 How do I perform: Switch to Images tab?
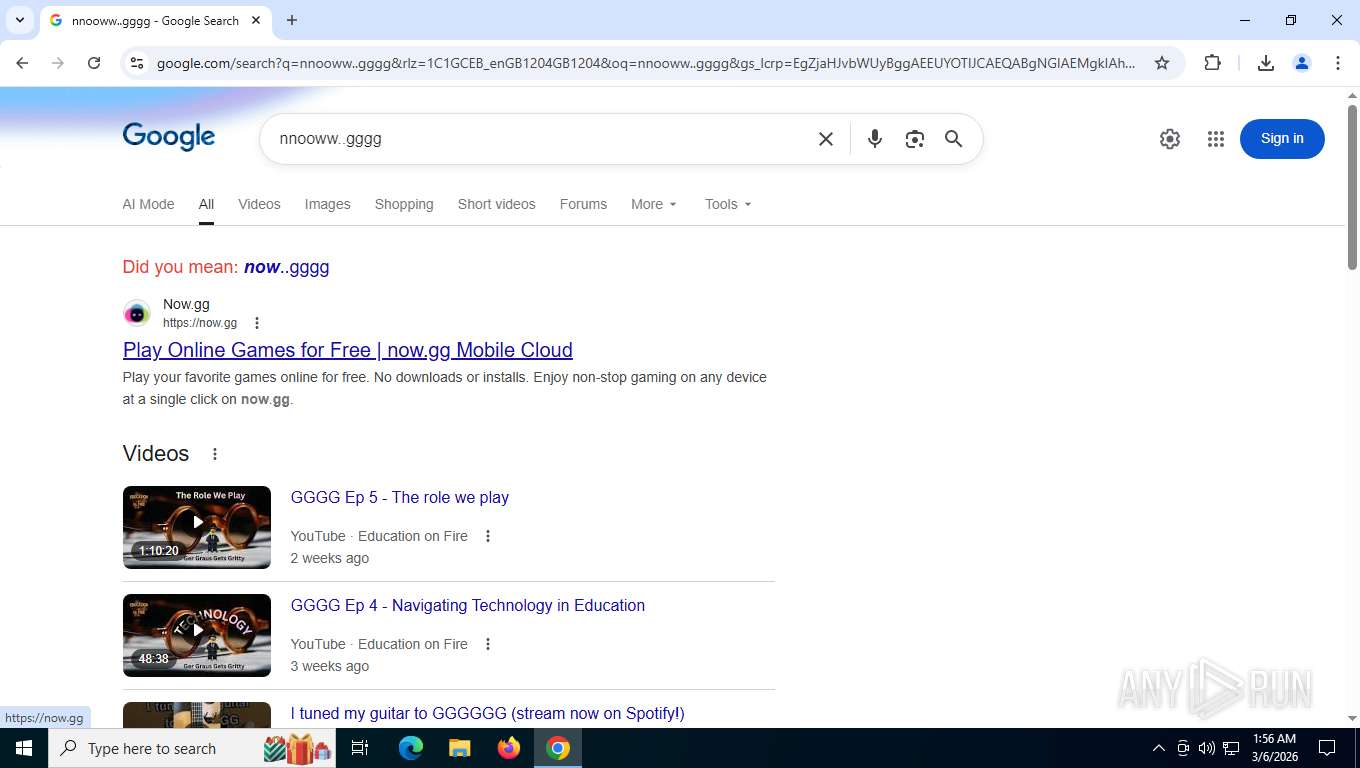click(327, 204)
